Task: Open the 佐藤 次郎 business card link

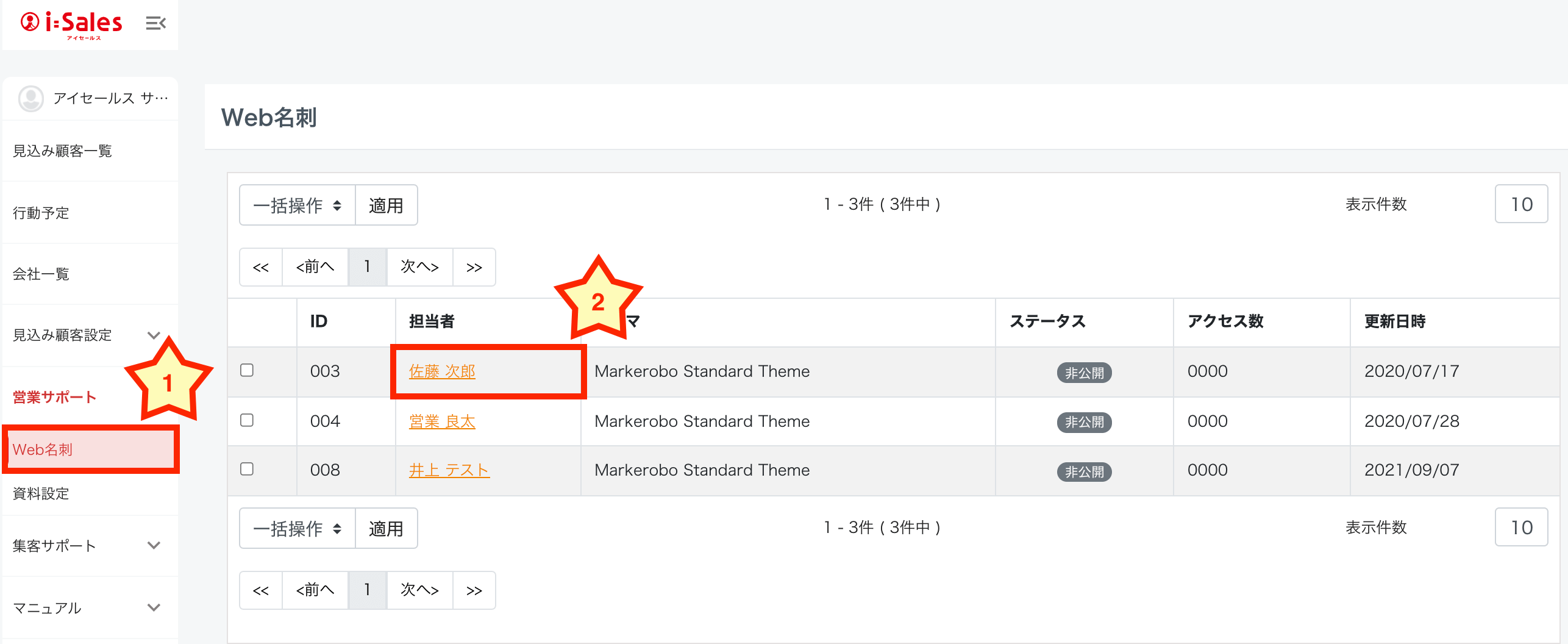Action: (x=442, y=371)
